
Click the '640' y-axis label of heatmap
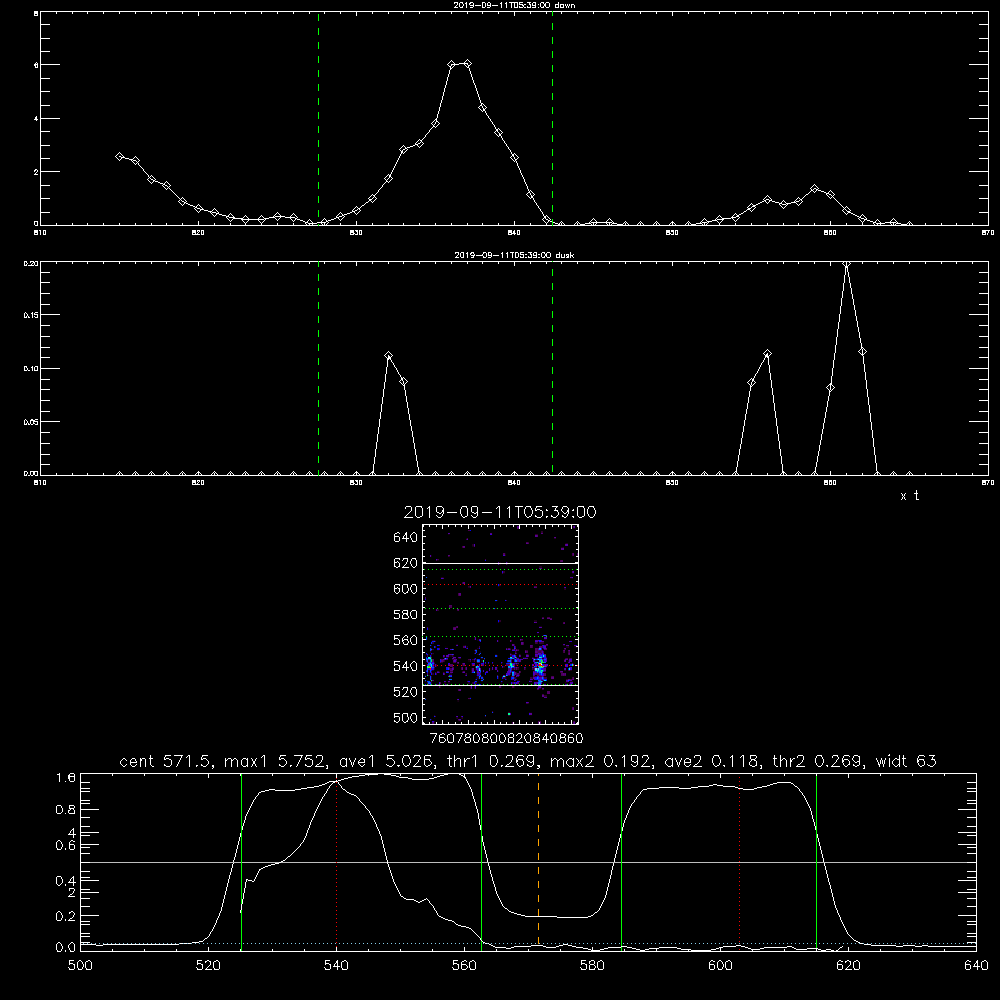pos(406,537)
